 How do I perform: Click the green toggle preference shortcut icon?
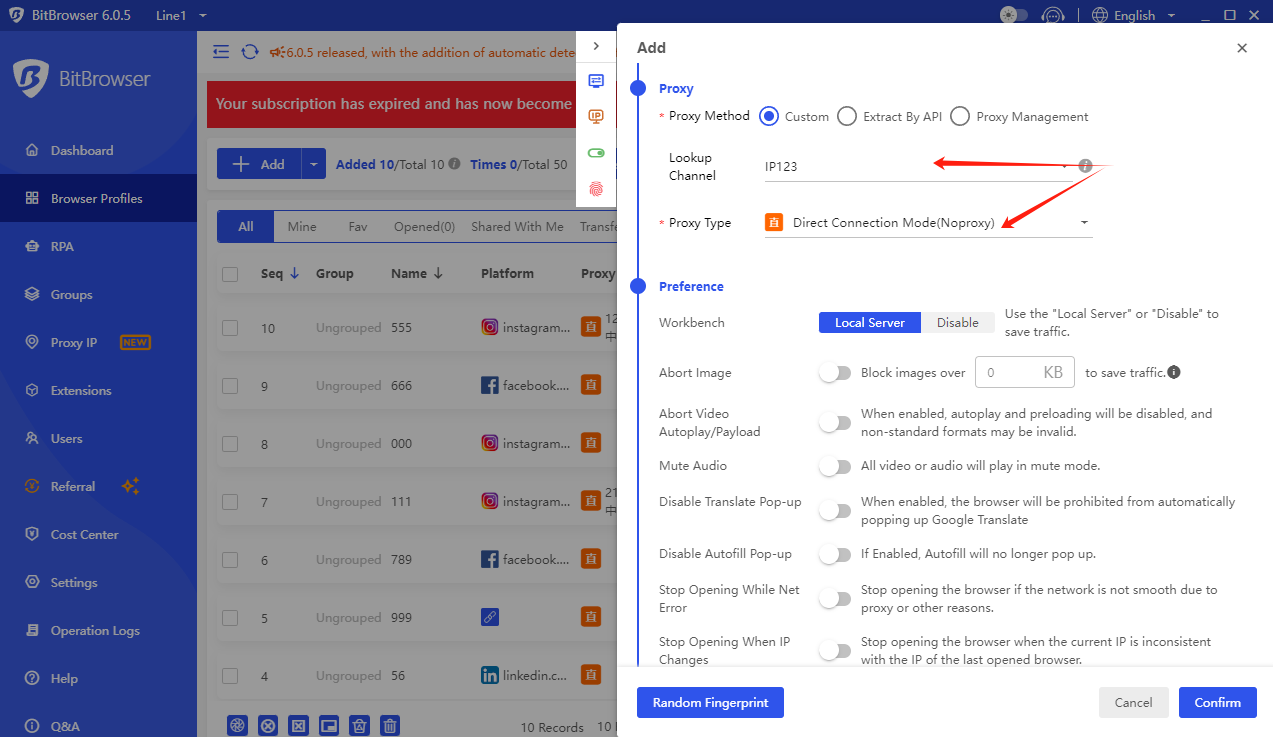coord(596,153)
